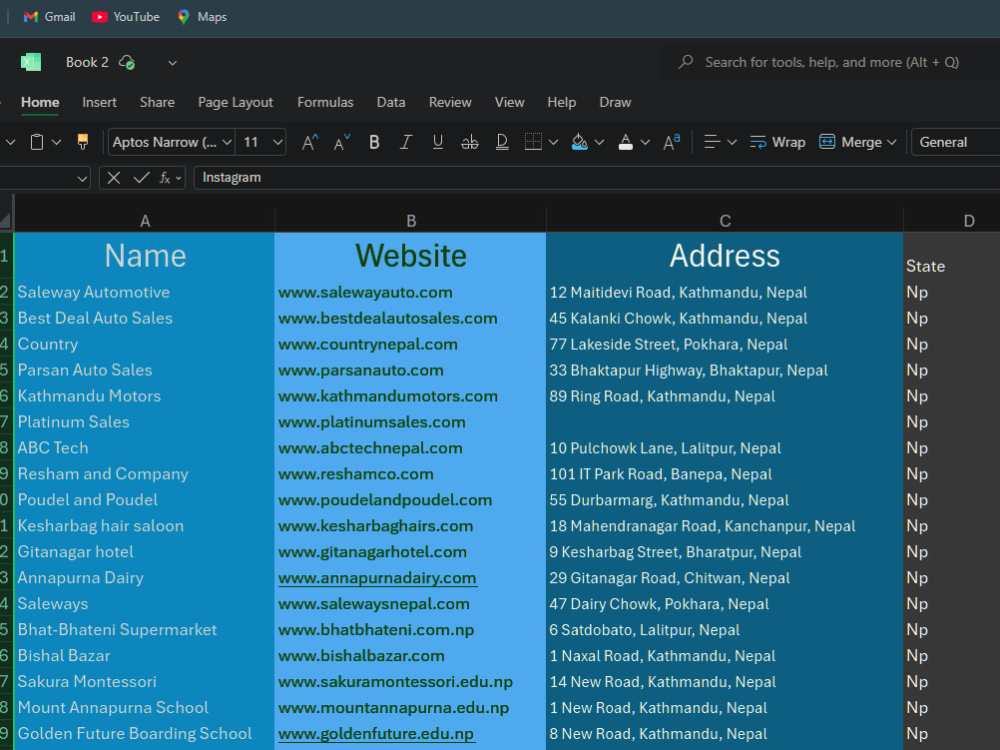Screen dimensions: 1000x750
Task: Click the cloud saved status icon
Action: pyautogui.click(x=127, y=62)
